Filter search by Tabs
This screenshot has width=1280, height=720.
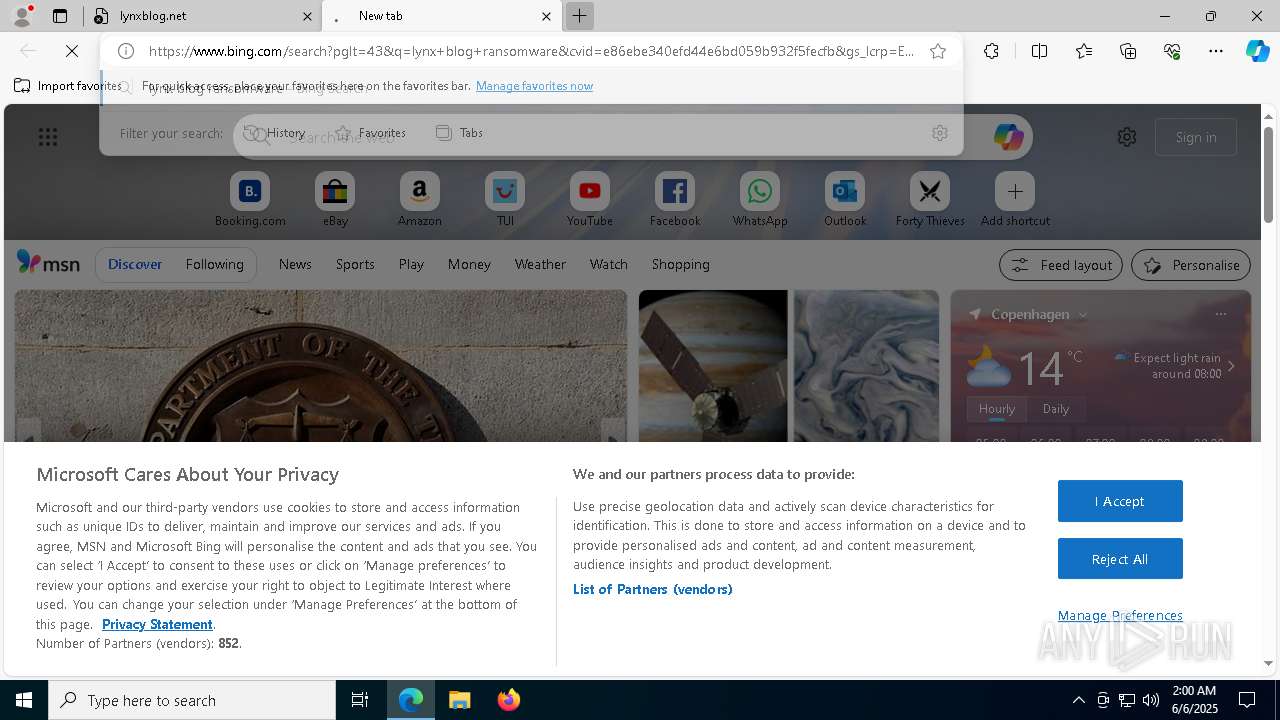coord(460,133)
